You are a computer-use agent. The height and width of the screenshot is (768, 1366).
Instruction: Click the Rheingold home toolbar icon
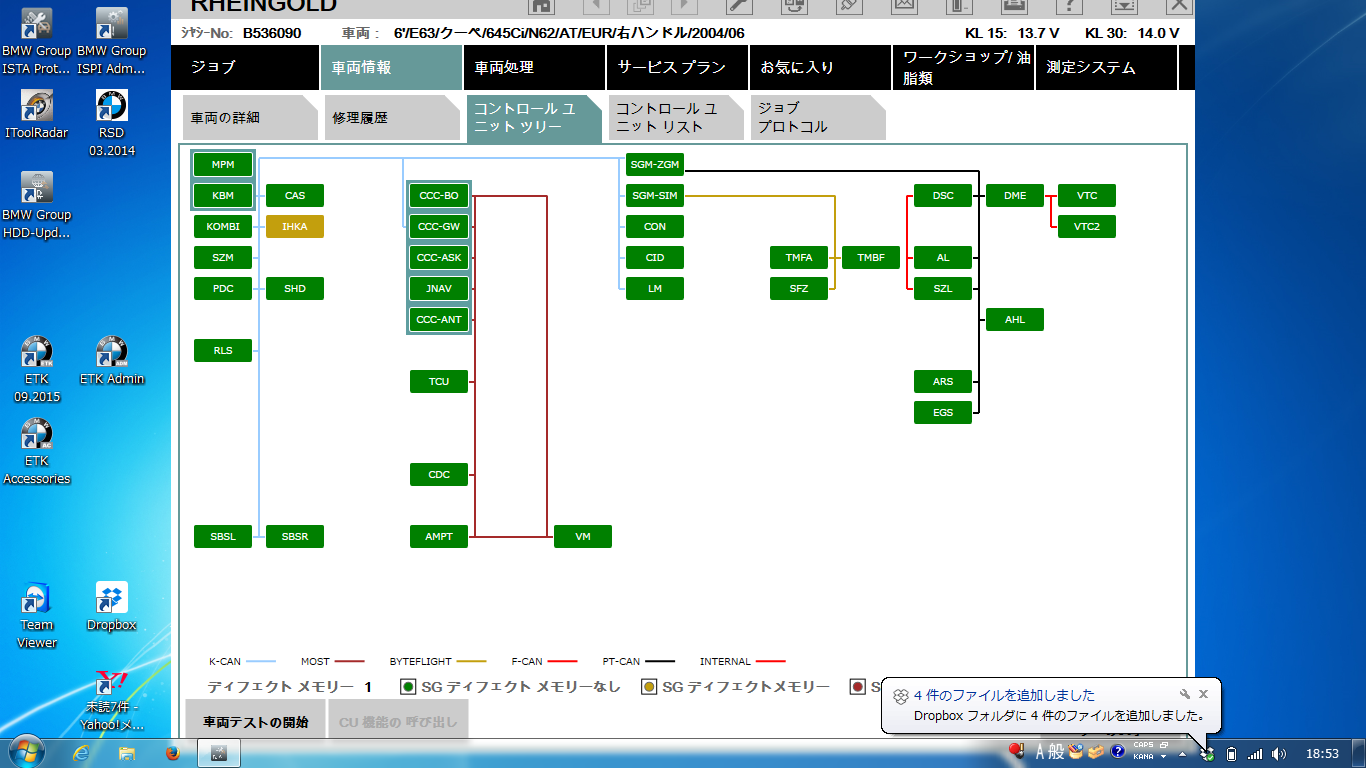coord(541,6)
